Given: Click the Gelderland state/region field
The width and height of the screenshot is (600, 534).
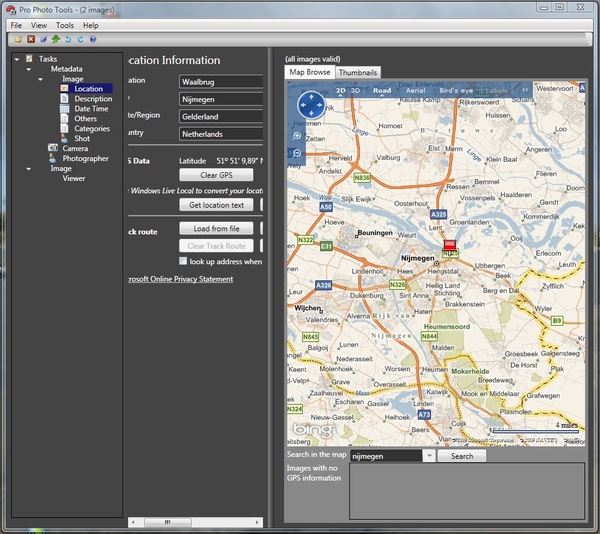Looking at the screenshot, I should click(221, 116).
